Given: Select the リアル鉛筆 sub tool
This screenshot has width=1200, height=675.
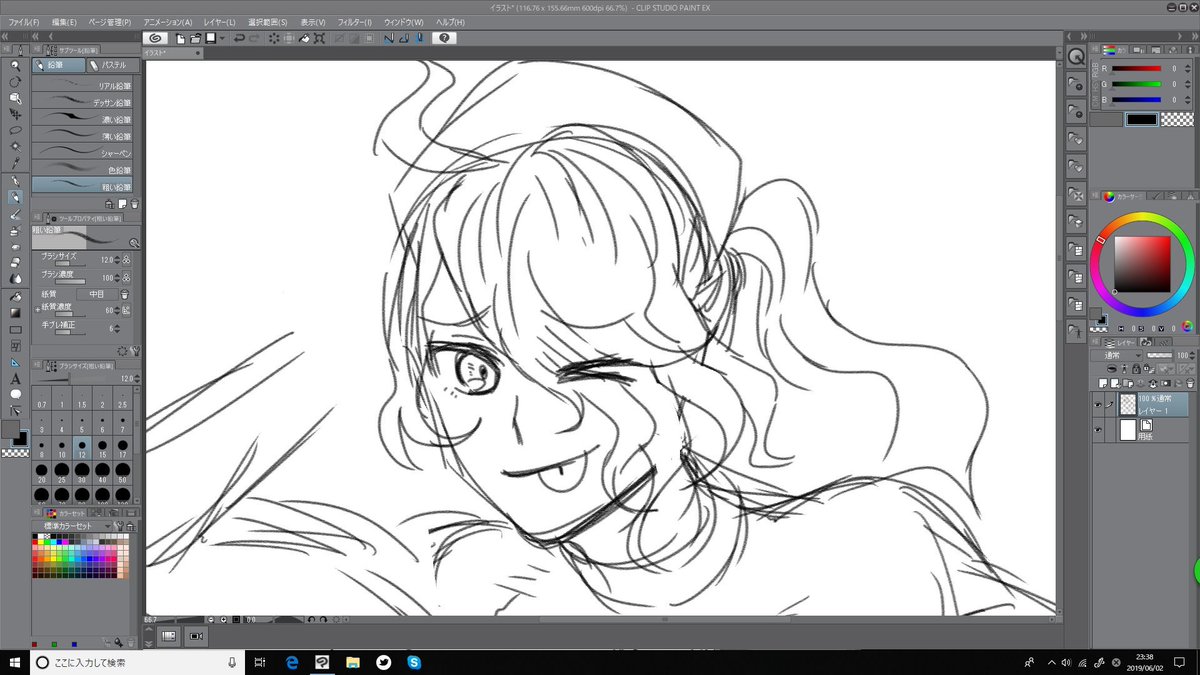Looking at the screenshot, I should click(82, 85).
